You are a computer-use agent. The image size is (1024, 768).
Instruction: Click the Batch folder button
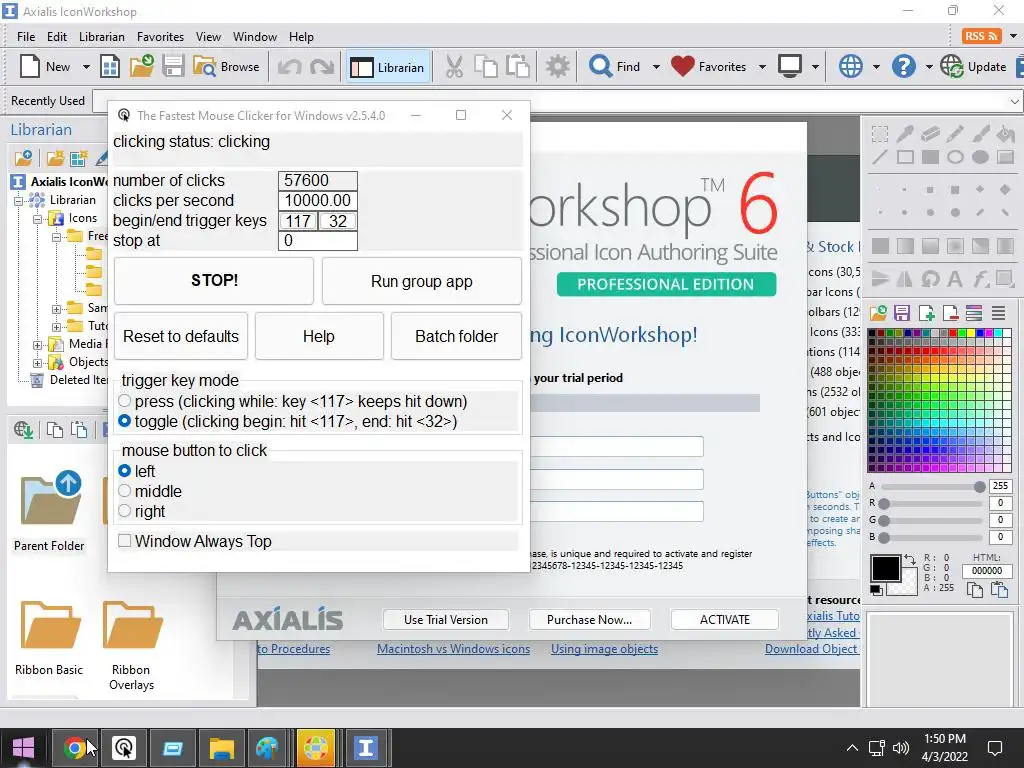tap(456, 336)
